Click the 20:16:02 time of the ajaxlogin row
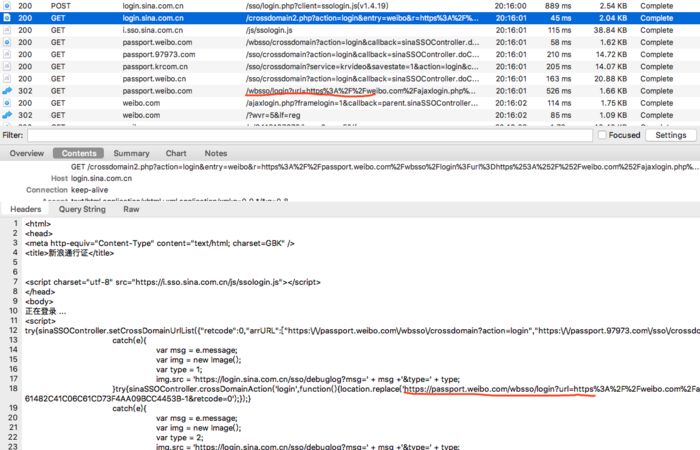This screenshot has width=700, height=450. [x=511, y=103]
